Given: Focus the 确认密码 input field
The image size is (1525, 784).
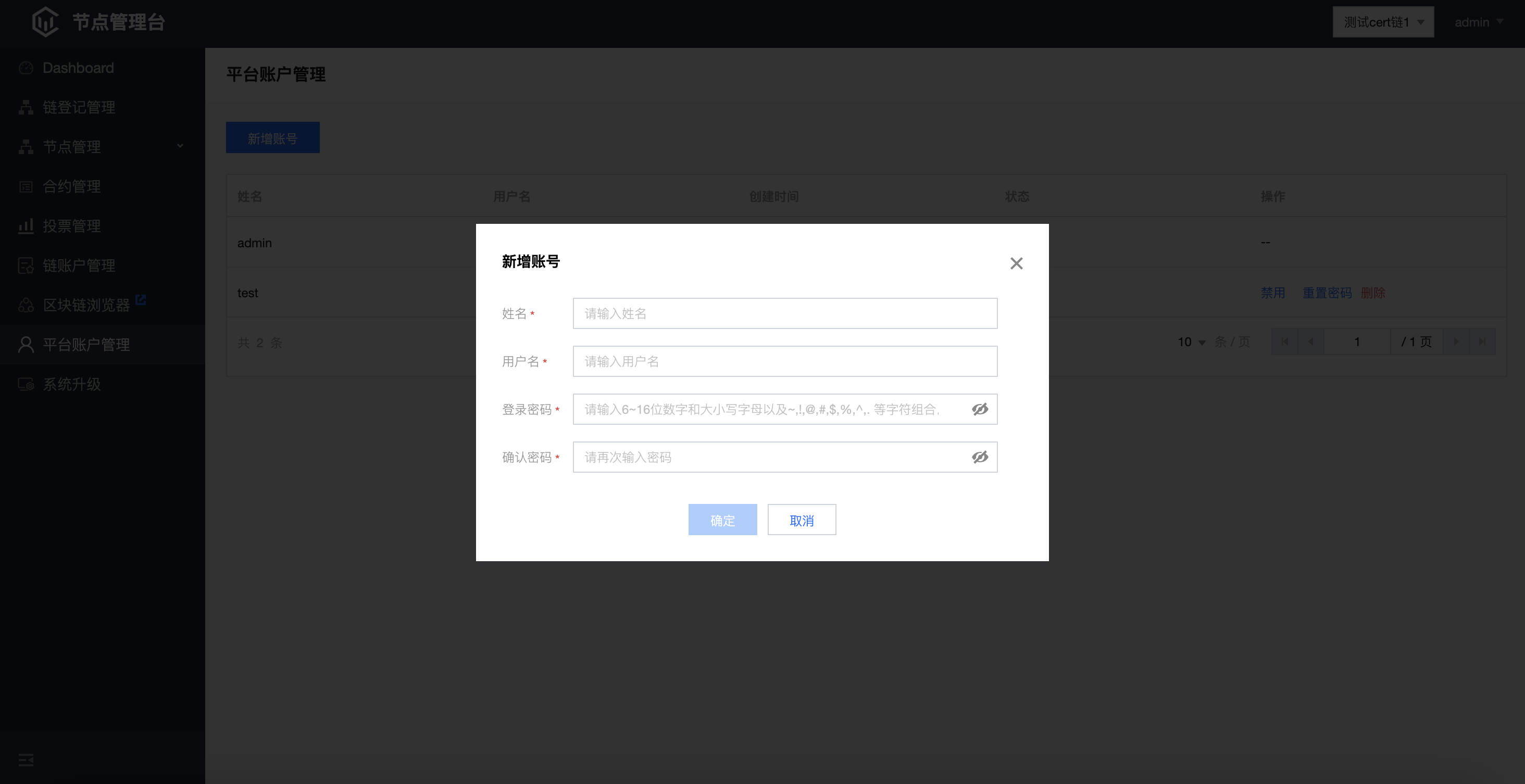Looking at the screenshot, I should (785, 458).
